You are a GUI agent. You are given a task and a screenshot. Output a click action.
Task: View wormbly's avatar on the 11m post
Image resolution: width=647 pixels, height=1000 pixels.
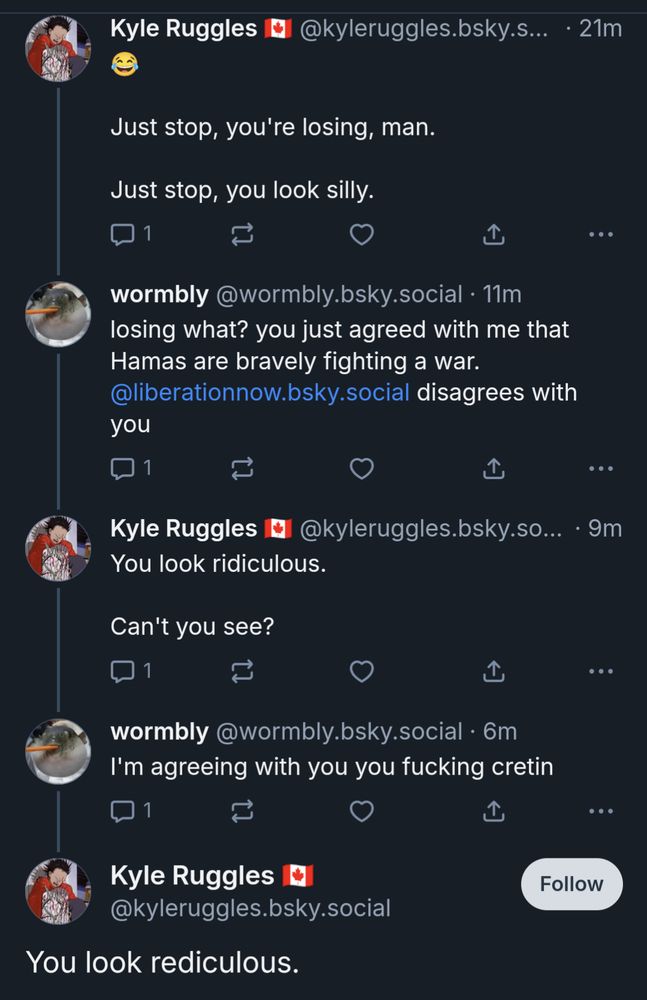tap(58, 313)
